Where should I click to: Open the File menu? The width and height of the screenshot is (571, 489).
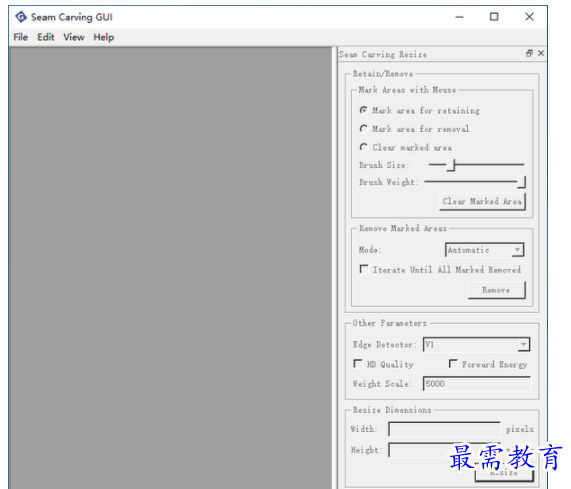pyautogui.click(x=21, y=37)
